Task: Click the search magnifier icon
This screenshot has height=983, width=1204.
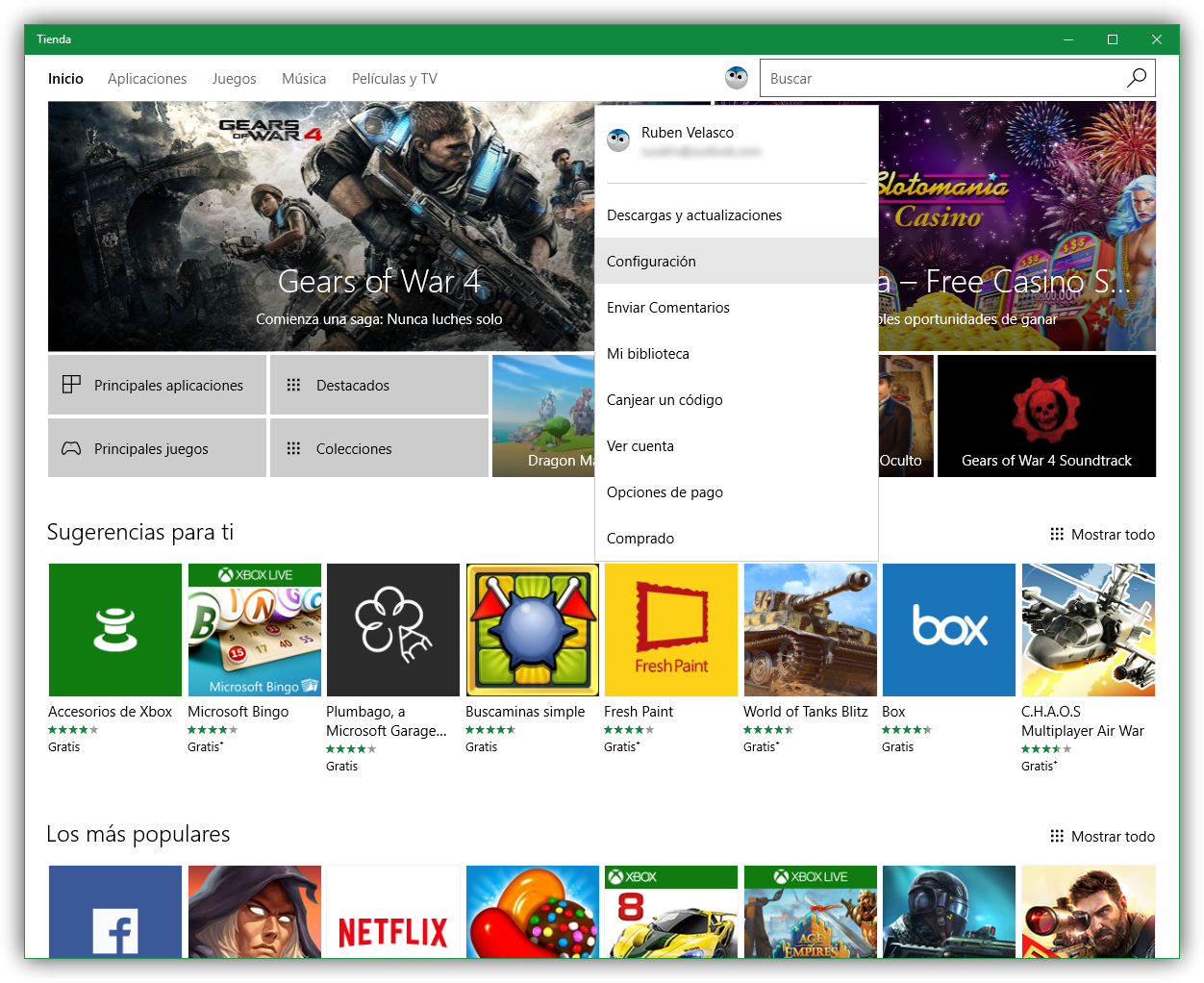Action: coord(1137,78)
